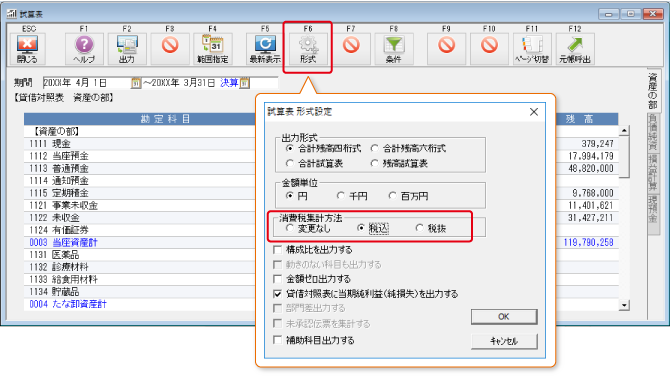The image size is (671, 376).
Task: Open the F8 条件 filter icon
Action: pos(394,49)
